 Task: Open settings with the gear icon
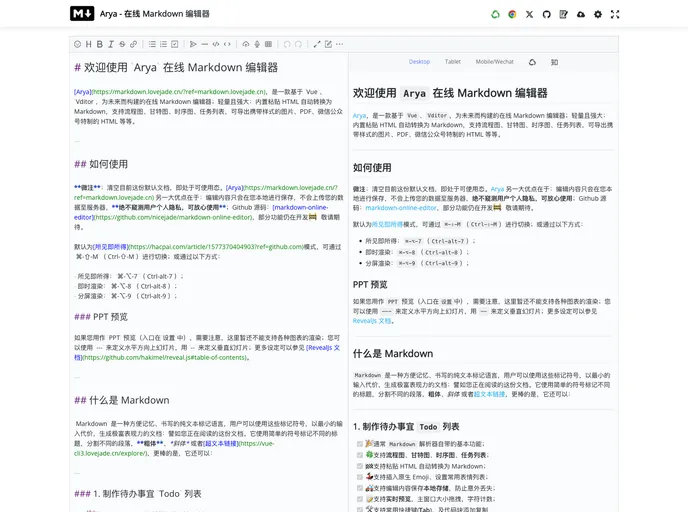click(598, 14)
